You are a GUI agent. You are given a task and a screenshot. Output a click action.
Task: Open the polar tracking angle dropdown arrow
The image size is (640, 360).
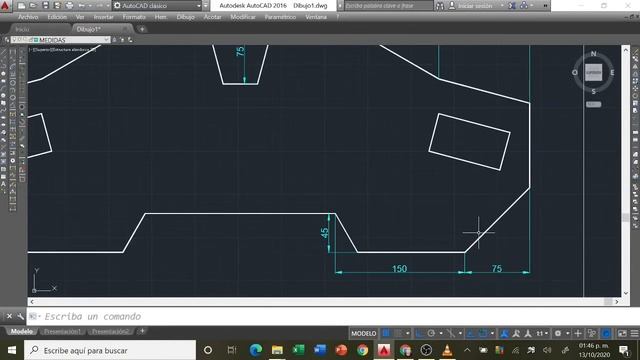point(441,333)
